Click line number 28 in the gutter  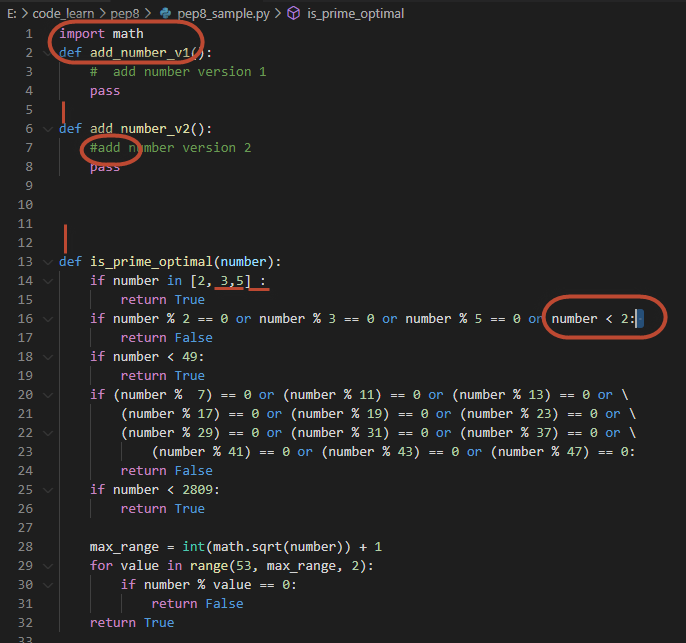tap(26, 547)
